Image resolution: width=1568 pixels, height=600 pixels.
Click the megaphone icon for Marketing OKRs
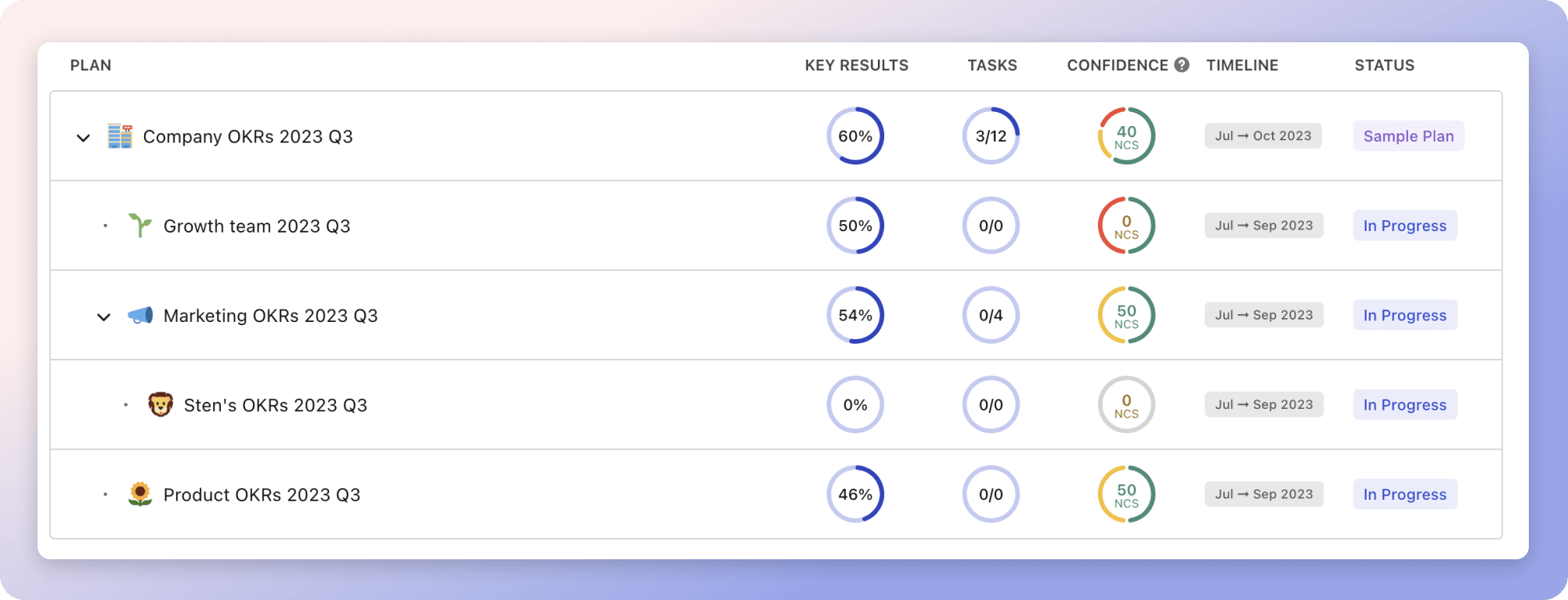tap(140, 316)
